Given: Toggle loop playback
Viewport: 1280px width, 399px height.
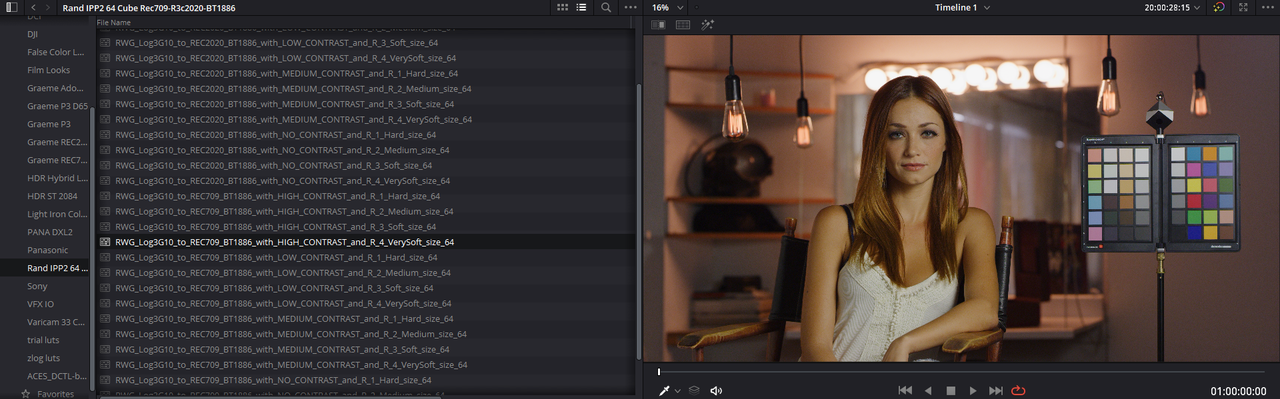Looking at the screenshot, I should point(1019,390).
